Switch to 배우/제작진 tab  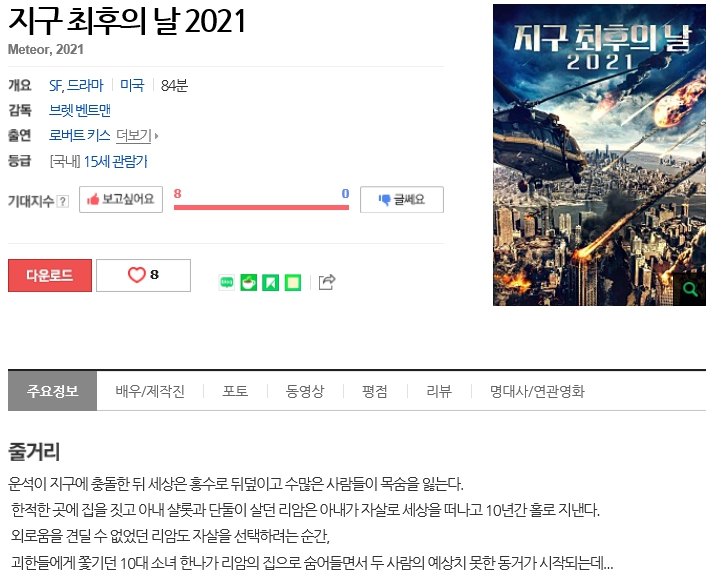click(150, 391)
